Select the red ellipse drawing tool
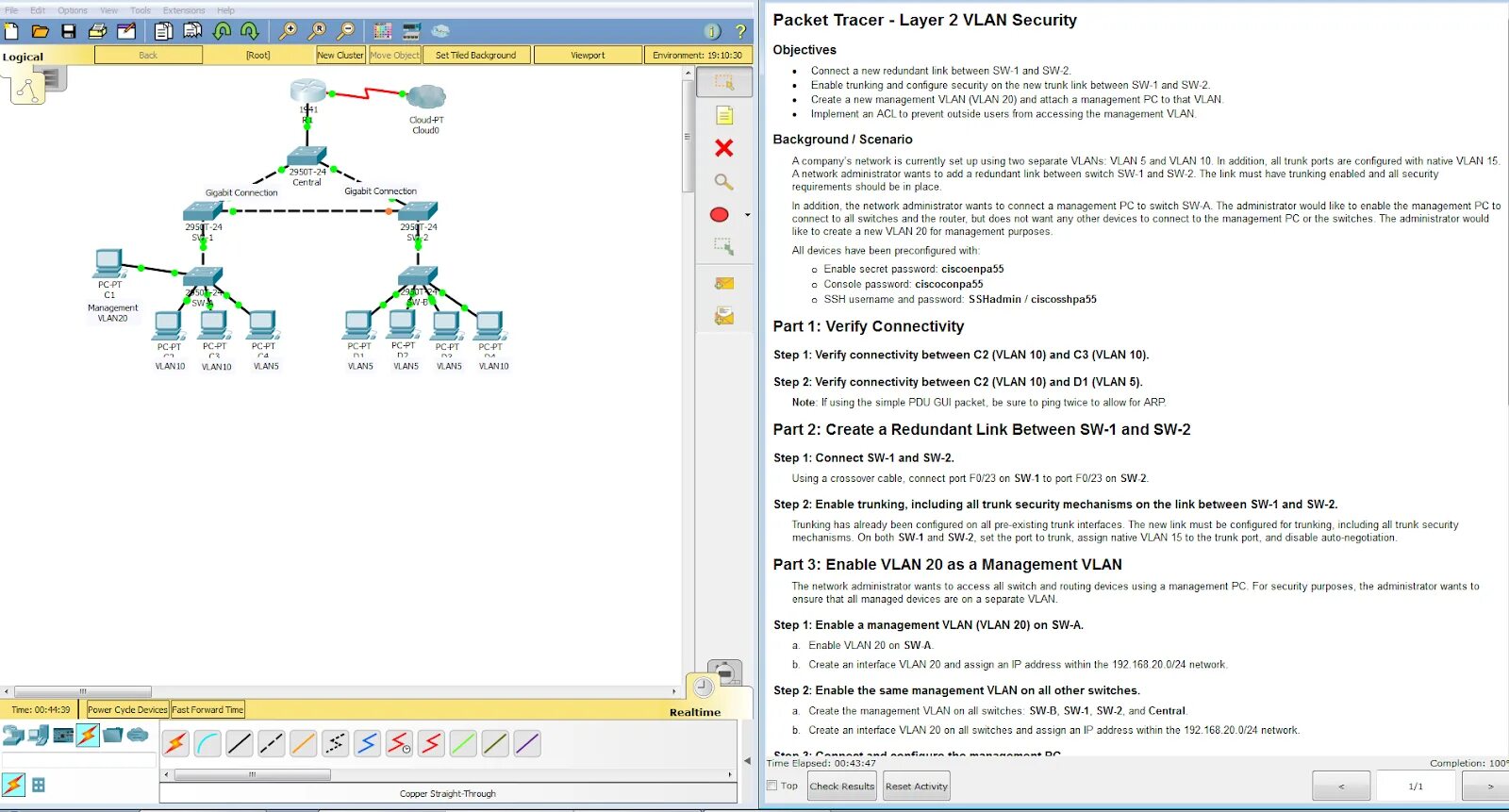Screen dimensions: 1509x812 pyautogui.click(x=719, y=215)
